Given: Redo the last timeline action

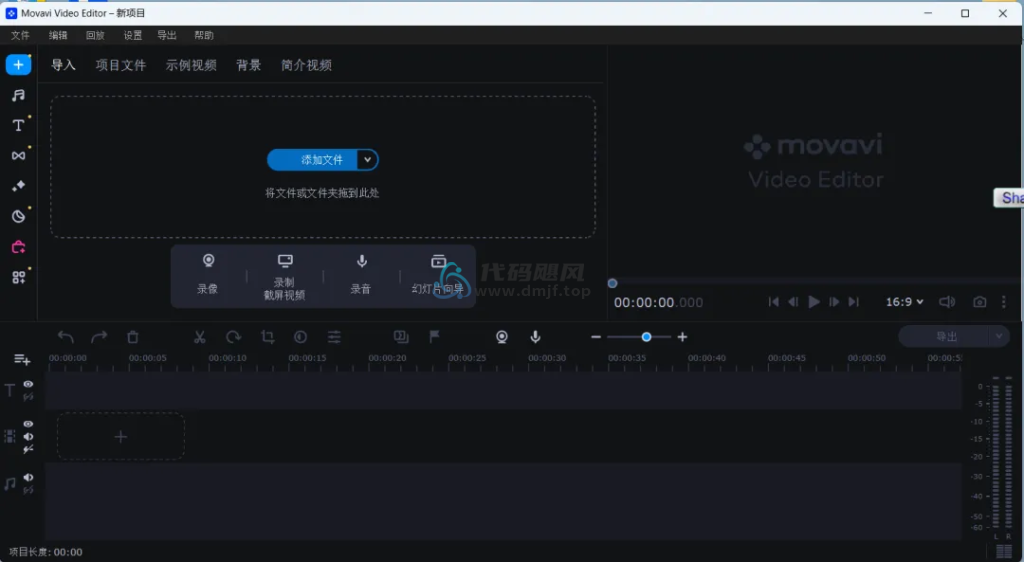Looking at the screenshot, I should 99,337.
